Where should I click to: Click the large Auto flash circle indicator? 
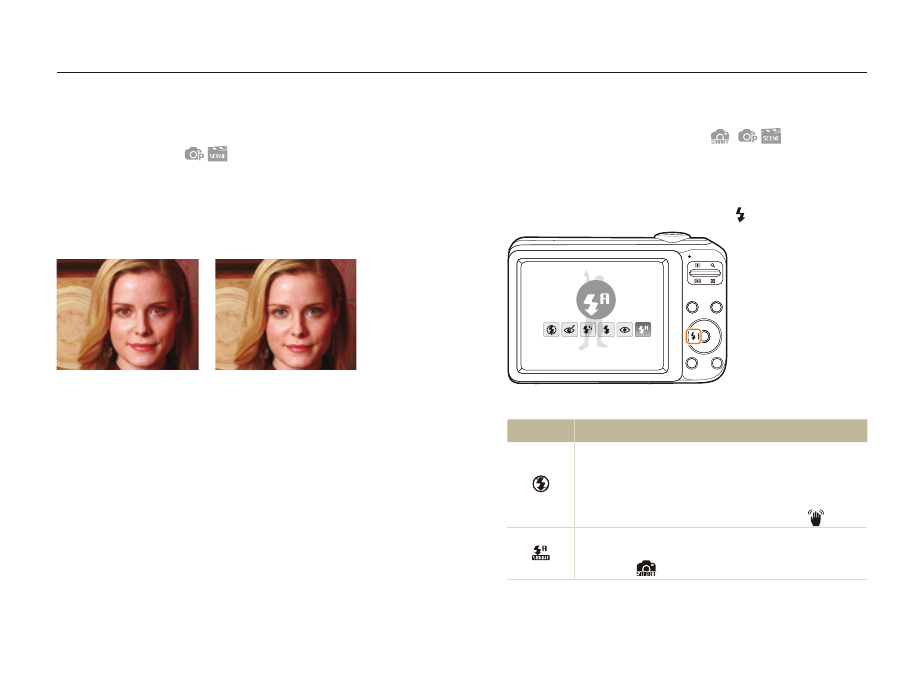pos(596,300)
